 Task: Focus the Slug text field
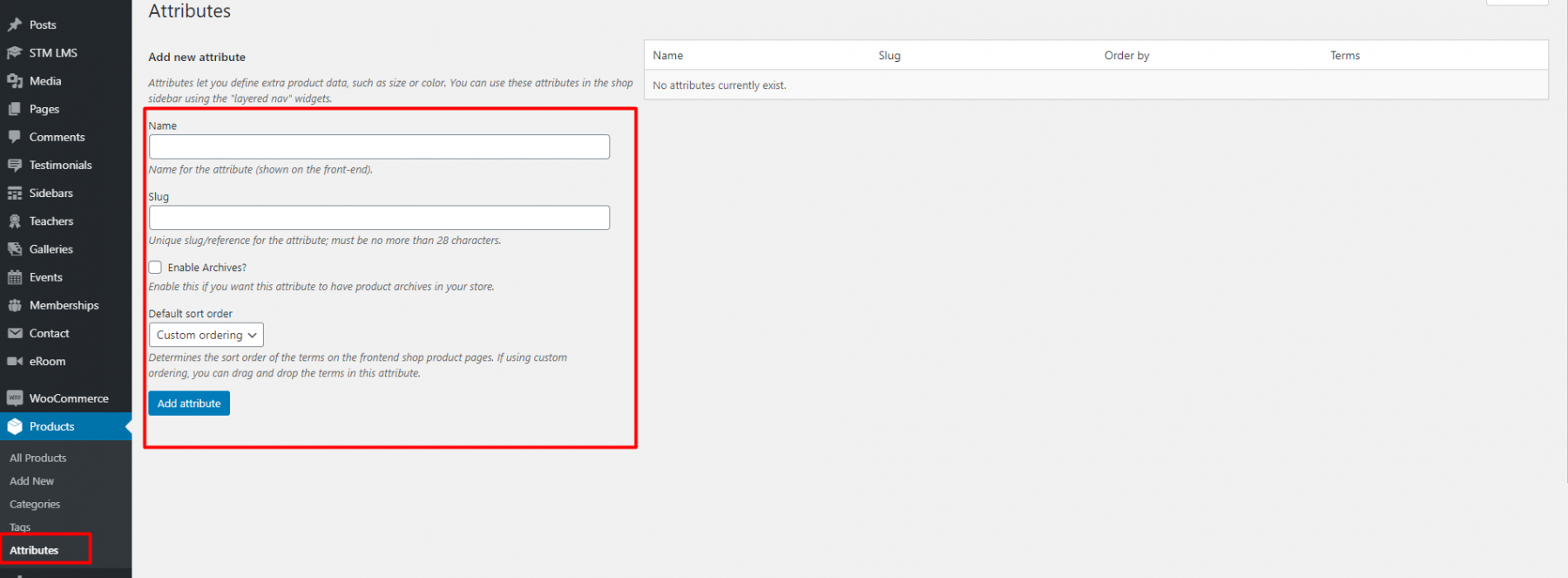point(379,218)
